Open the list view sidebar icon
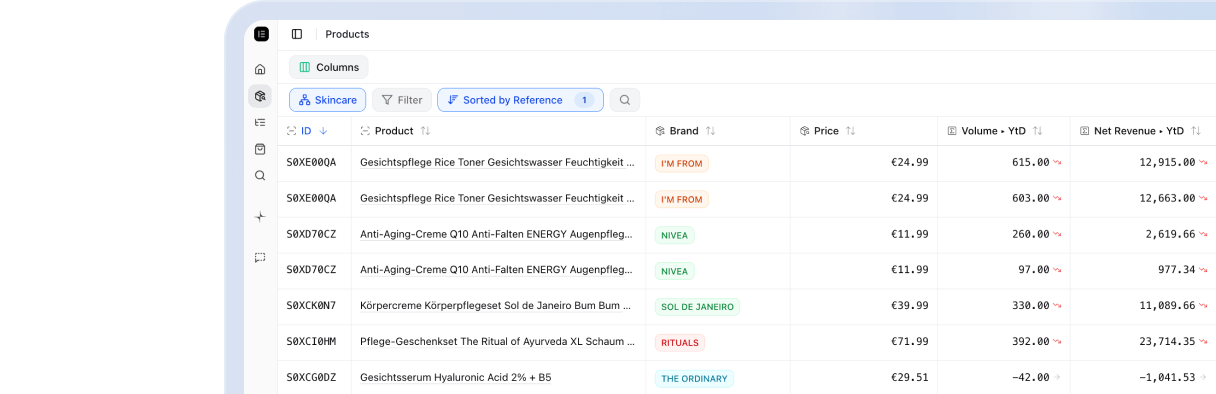 pos(260,122)
